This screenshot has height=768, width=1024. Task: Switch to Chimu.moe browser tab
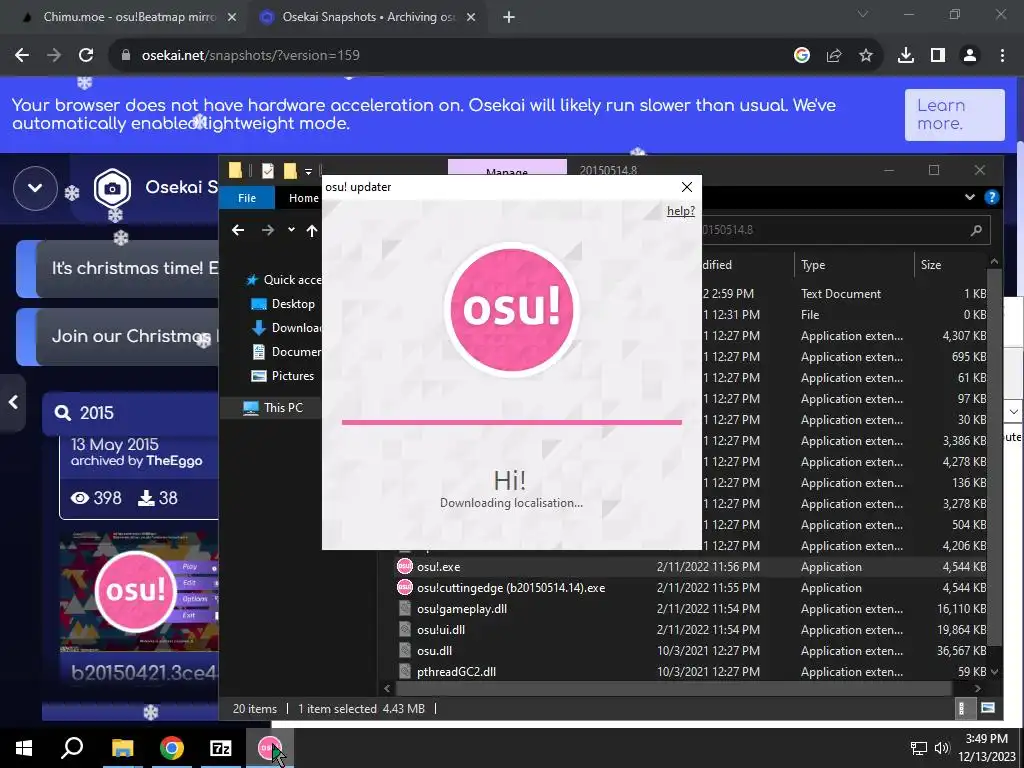[129, 18]
